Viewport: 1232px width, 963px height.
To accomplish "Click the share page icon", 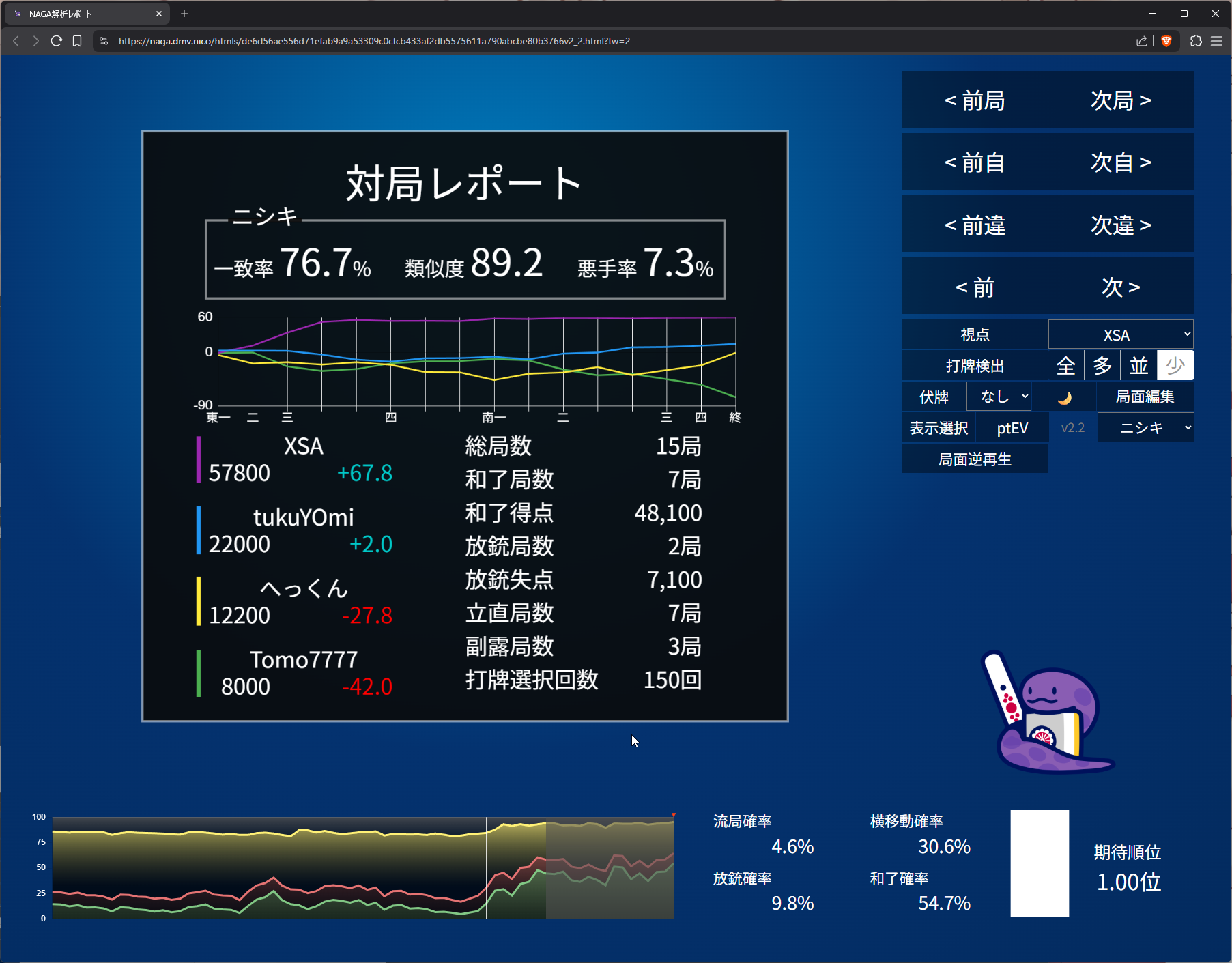I will tap(1141, 41).
